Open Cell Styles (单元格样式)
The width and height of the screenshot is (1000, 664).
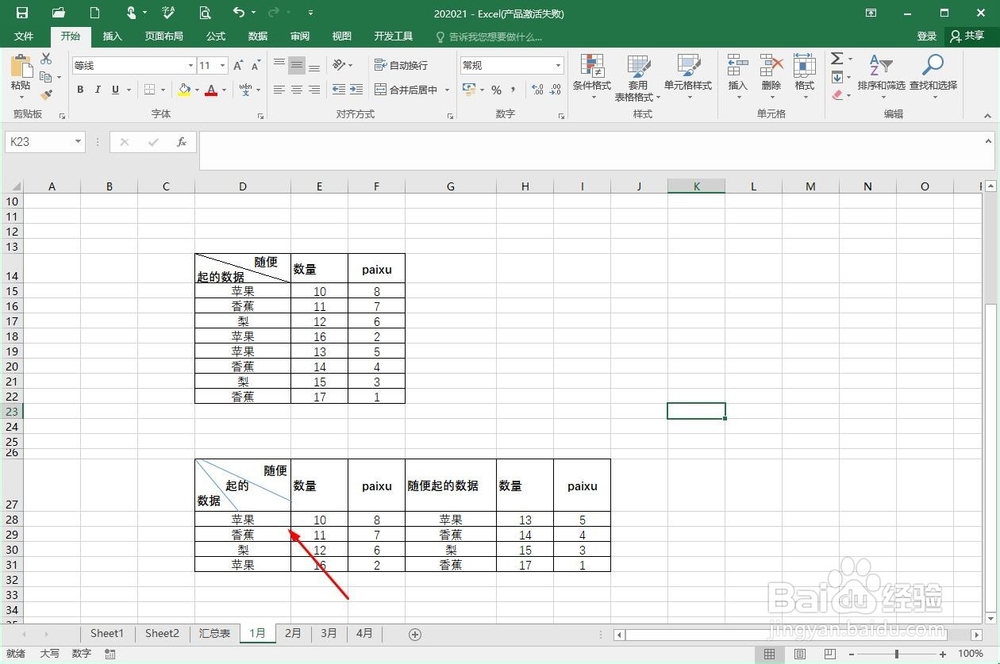(688, 76)
